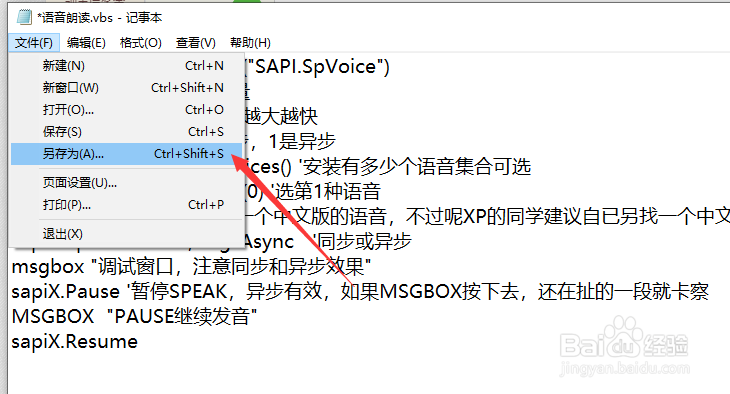Image resolution: width=730 pixels, height=394 pixels.
Task: Select 保存(S) menu entry
Action: click(127, 132)
